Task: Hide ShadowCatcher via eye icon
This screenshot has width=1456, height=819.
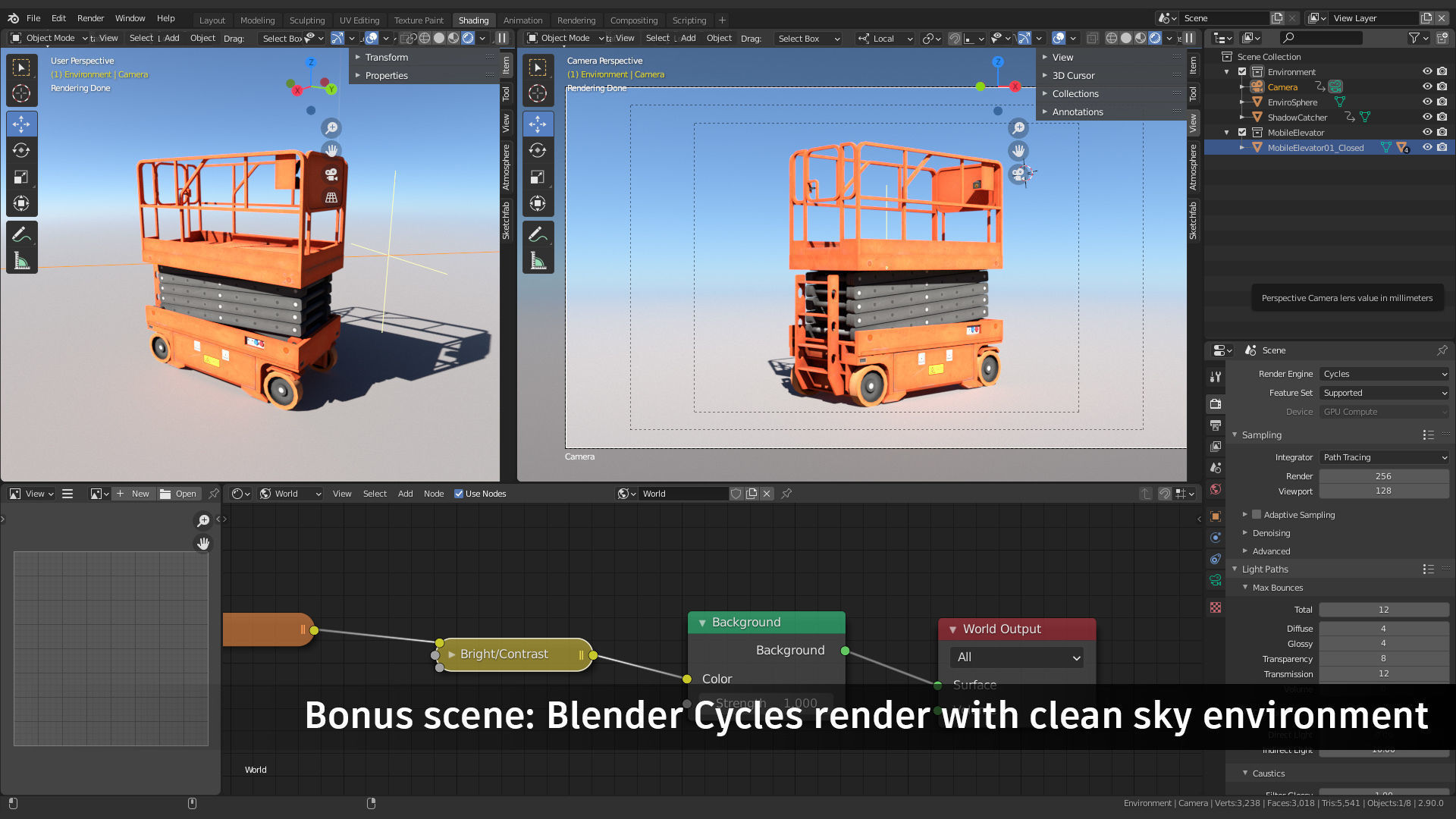Action: (1426, 118)
